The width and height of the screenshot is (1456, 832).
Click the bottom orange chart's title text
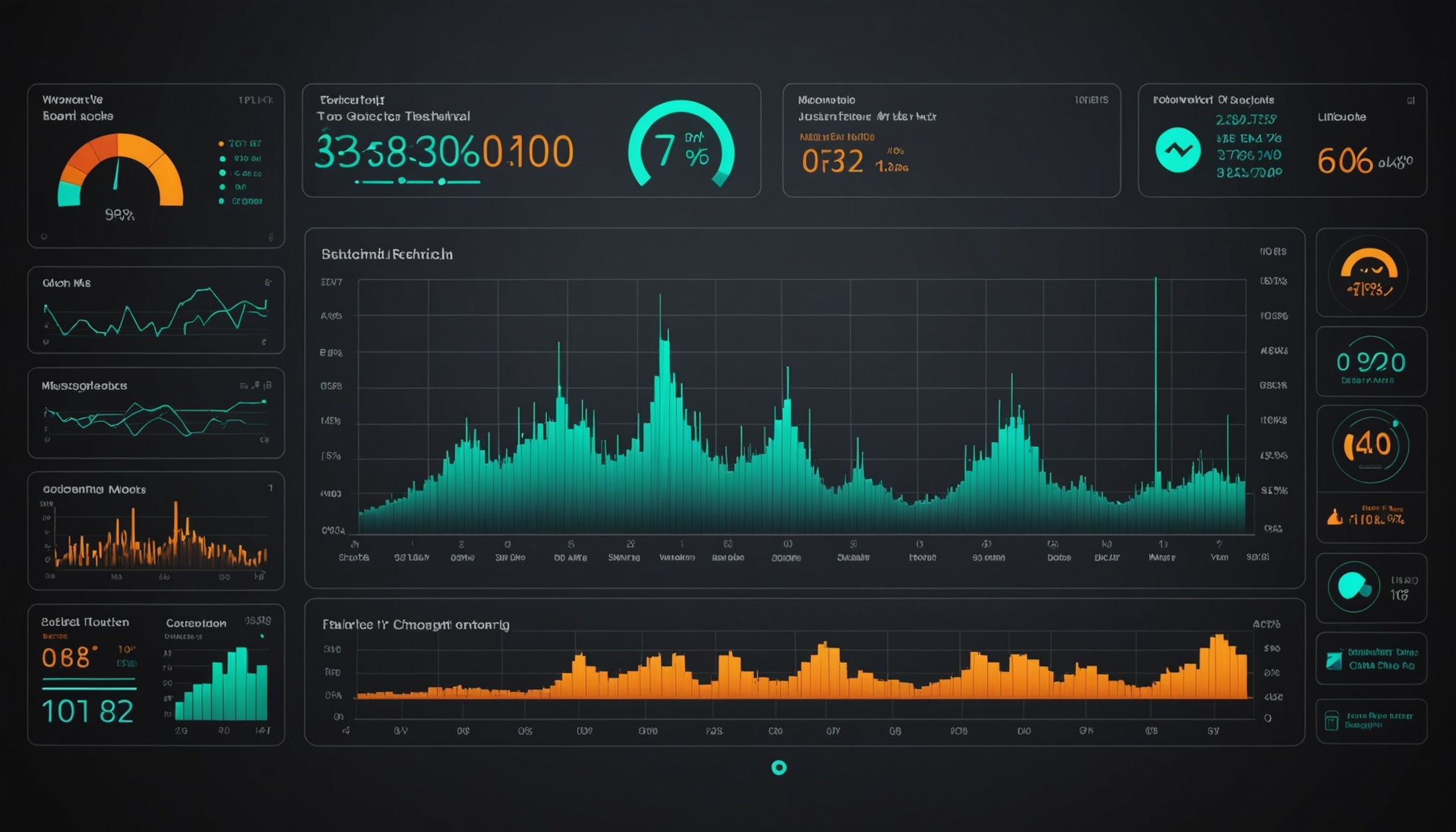click(x=415, y=625)
